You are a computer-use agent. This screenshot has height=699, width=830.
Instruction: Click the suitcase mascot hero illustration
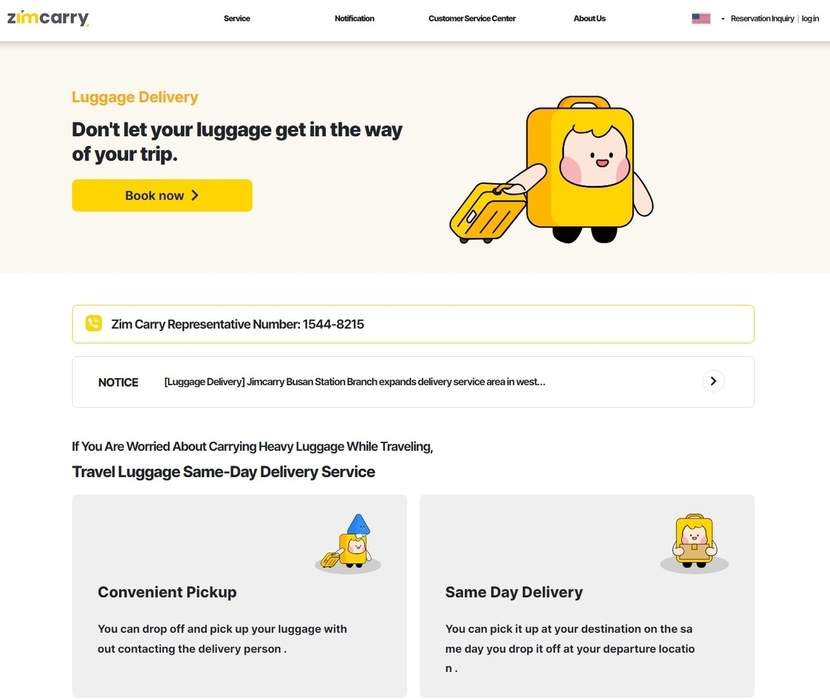(551, 169)
